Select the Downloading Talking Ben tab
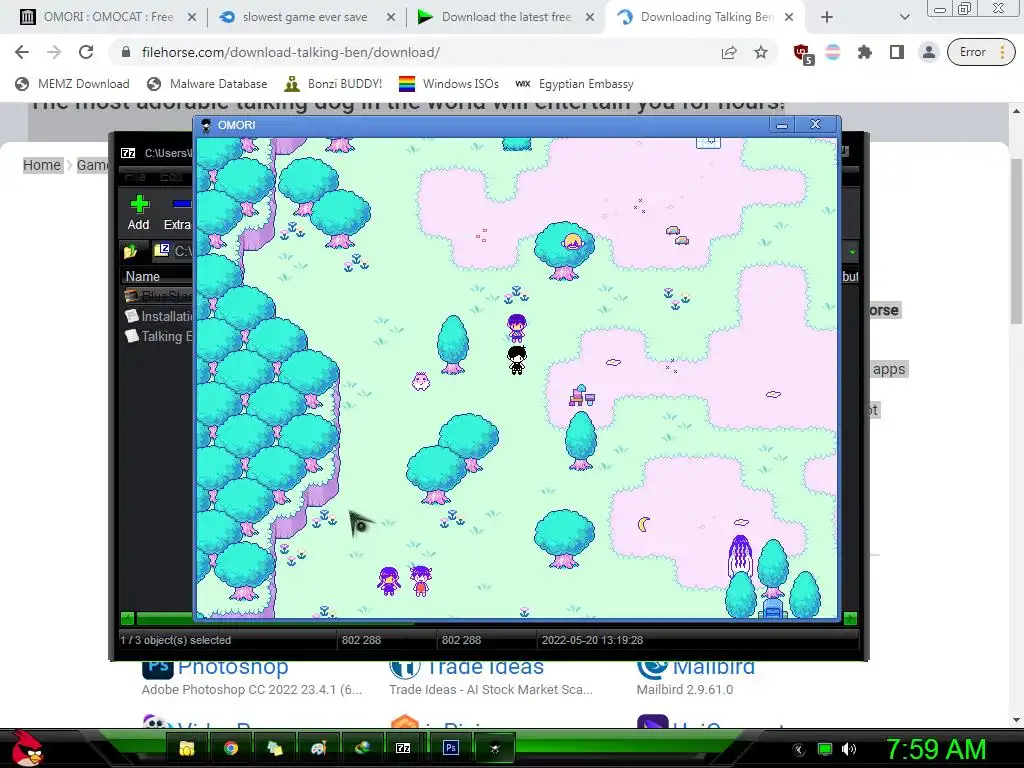The height and width of the screenshot is (768, 1024). 707,17
